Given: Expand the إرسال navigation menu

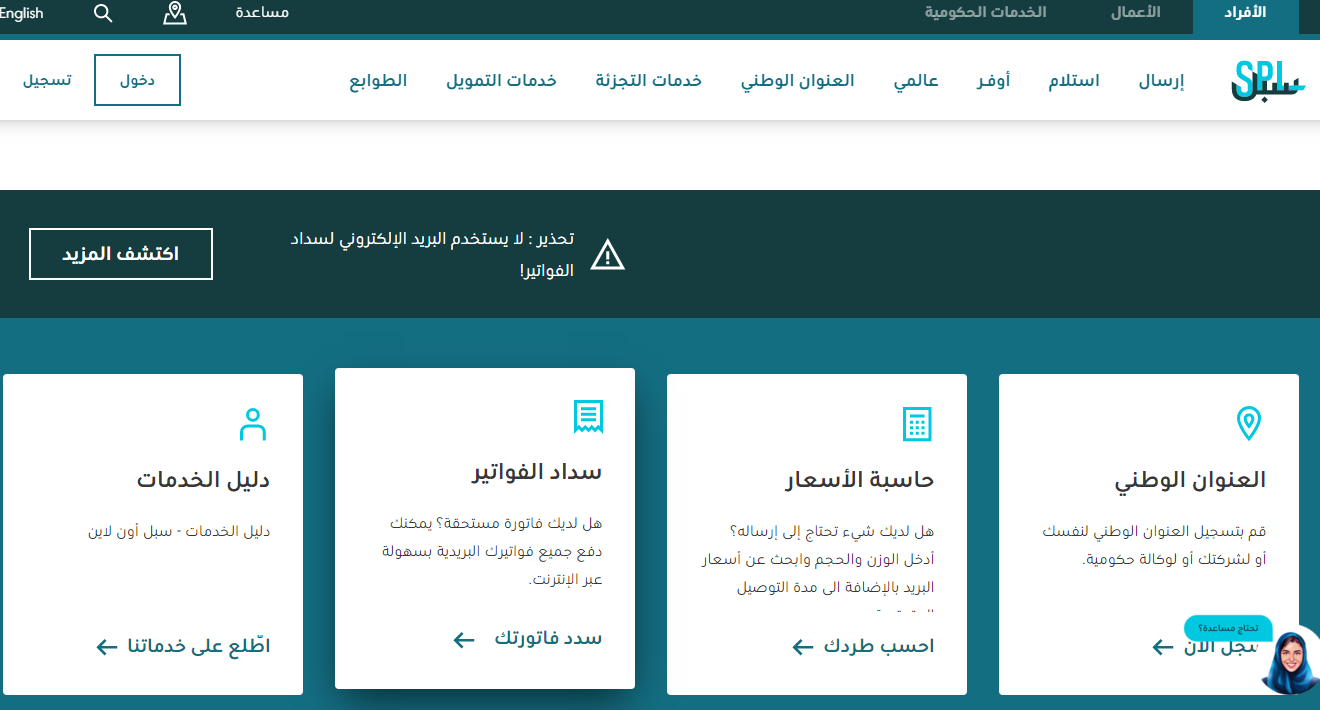Looking at the screenshot, I should [1161, 81].
